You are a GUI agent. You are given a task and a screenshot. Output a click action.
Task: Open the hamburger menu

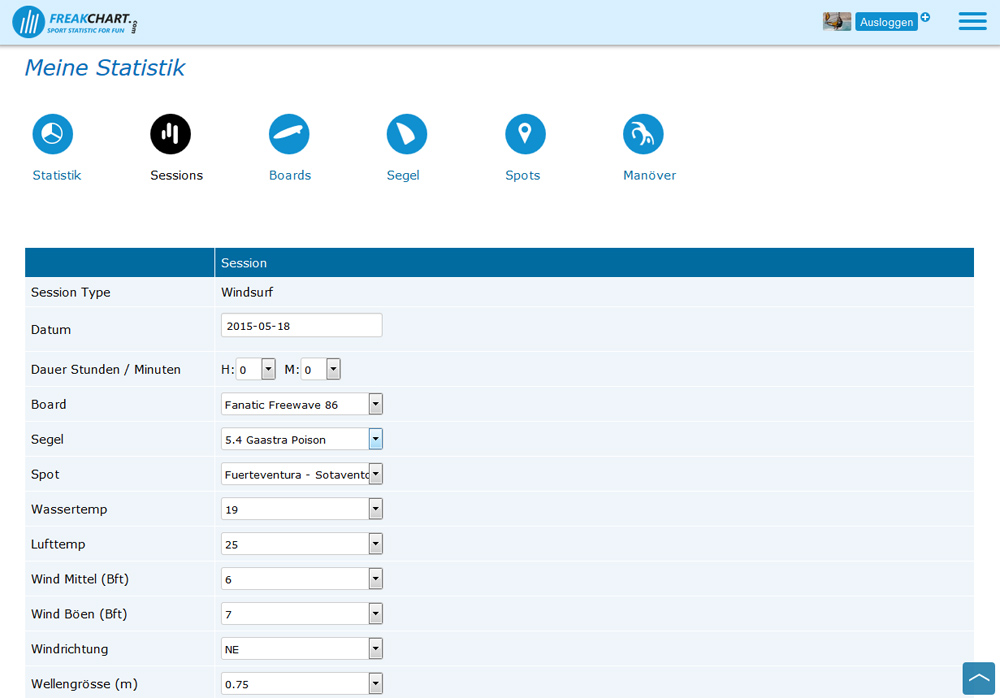[x=972, y=22]
